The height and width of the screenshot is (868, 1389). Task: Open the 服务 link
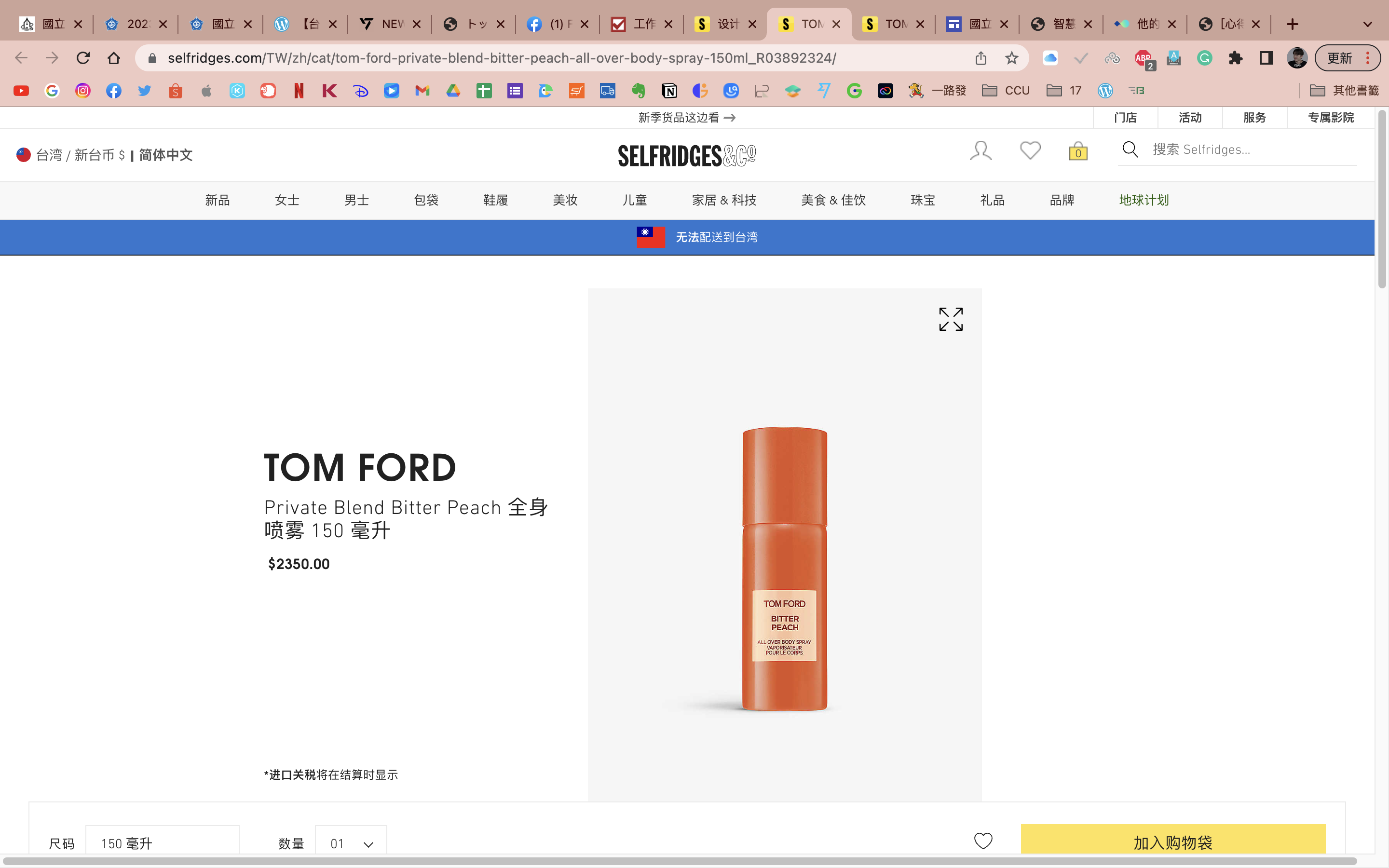click(x=1254, y=118)
